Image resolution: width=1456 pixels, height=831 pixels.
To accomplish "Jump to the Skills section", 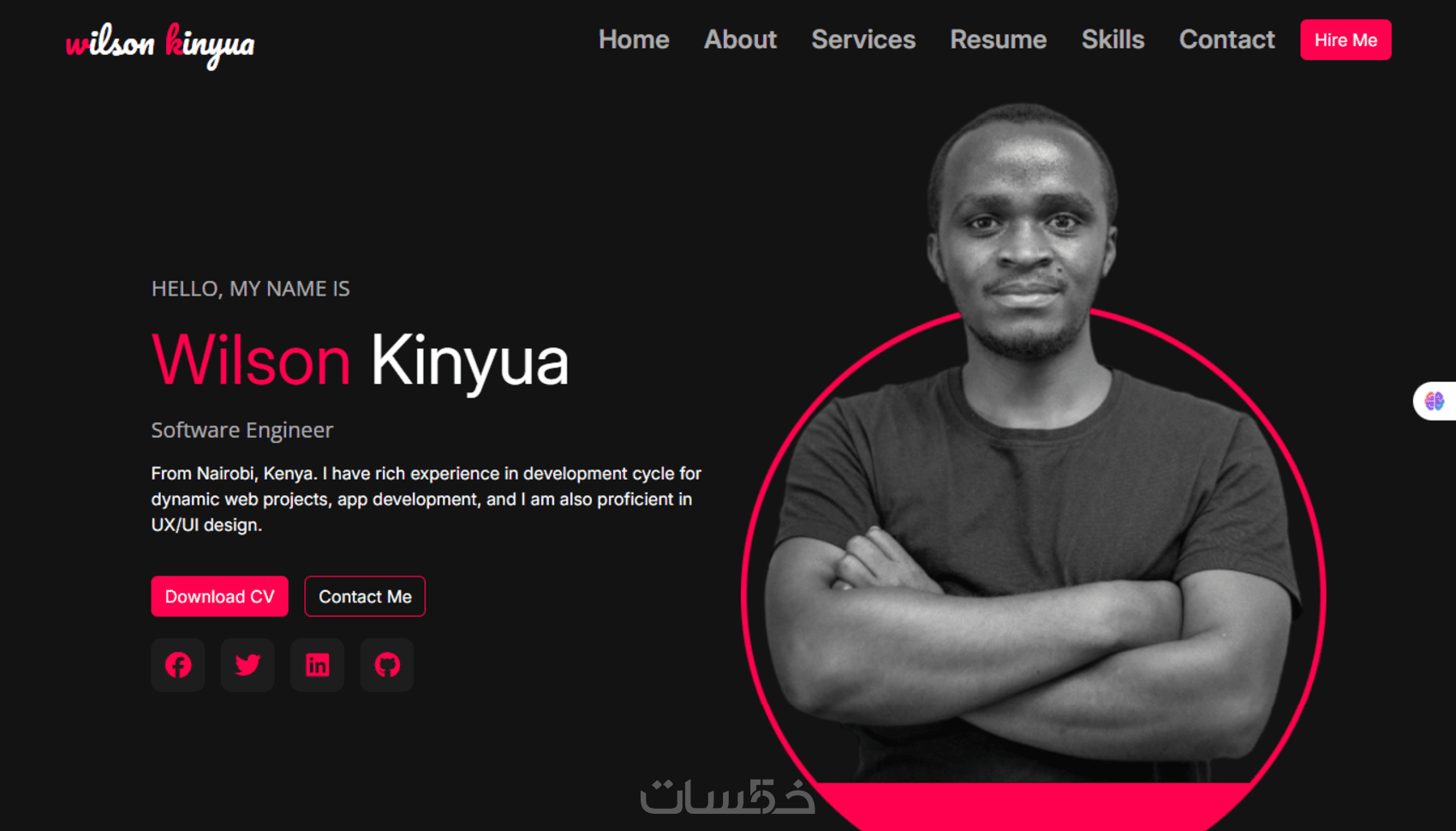I will 1113,39.
